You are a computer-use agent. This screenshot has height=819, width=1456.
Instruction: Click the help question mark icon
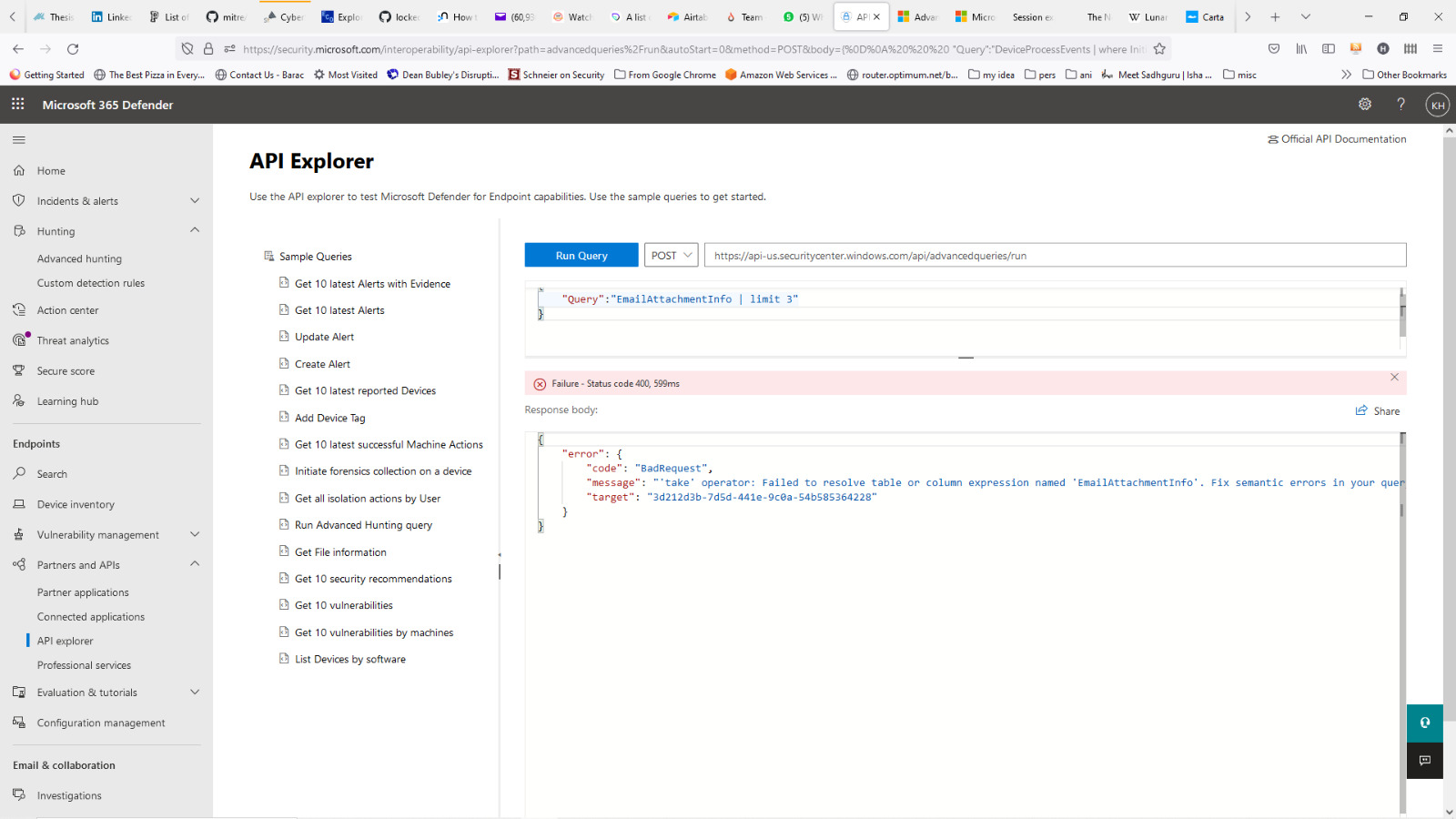1401,105
